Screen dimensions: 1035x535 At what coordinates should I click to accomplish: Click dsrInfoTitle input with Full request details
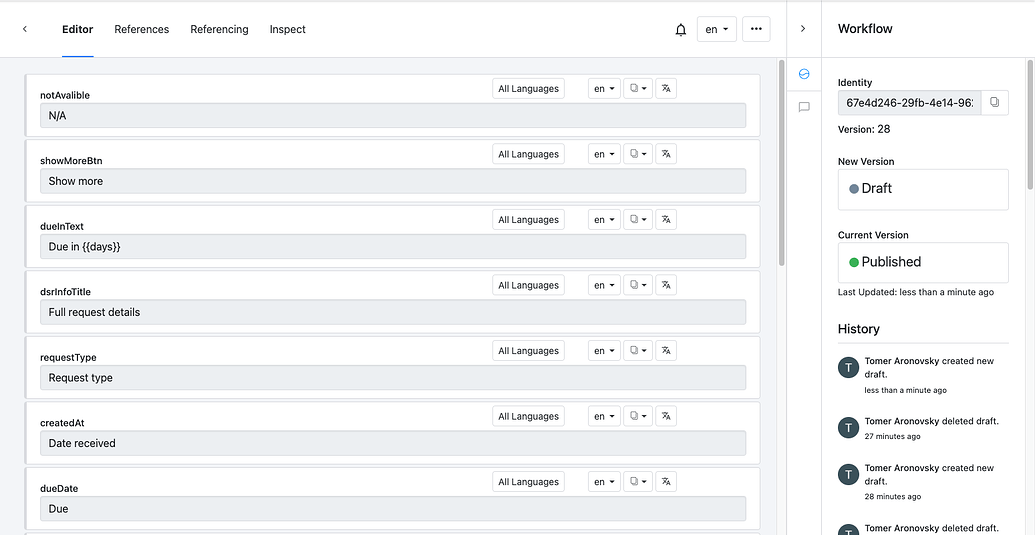(393, 312)
